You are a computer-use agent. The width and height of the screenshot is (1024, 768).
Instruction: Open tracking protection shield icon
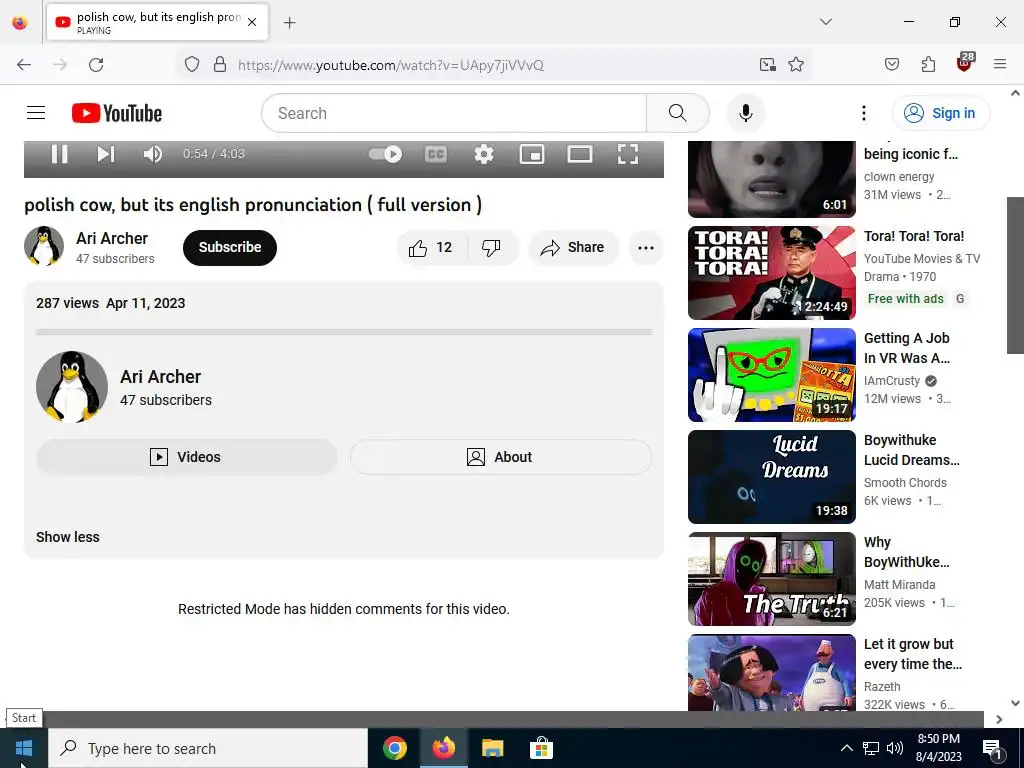tap(191, 65)
